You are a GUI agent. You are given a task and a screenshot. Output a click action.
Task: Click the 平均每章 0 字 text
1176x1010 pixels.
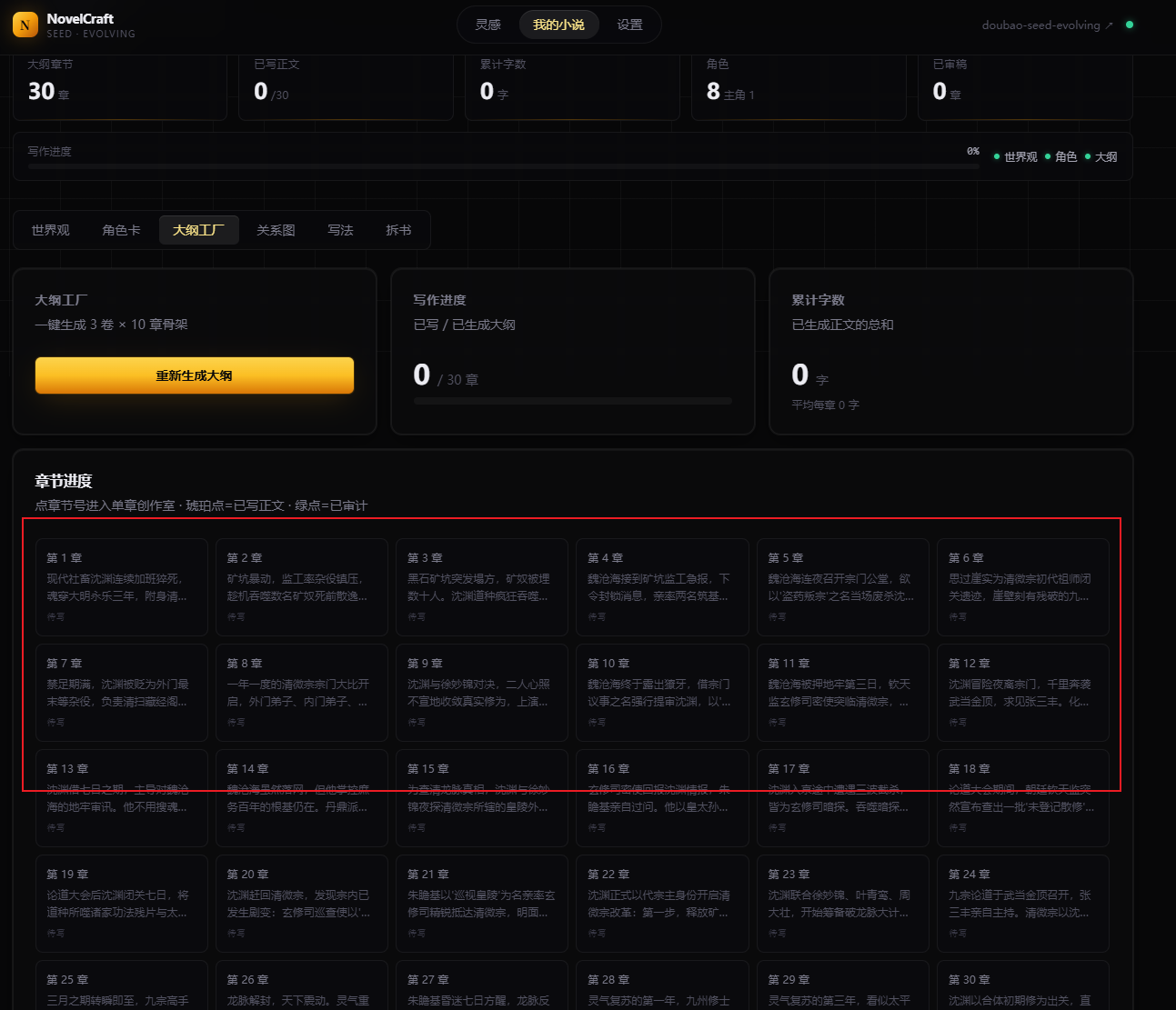coord(825,405)
